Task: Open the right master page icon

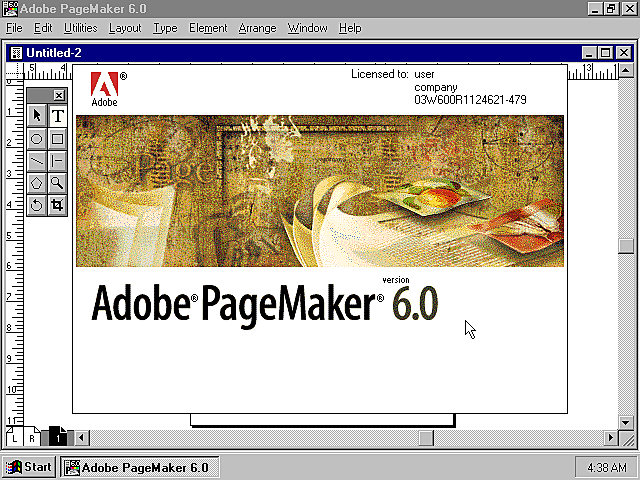Action: click(32, 438)
